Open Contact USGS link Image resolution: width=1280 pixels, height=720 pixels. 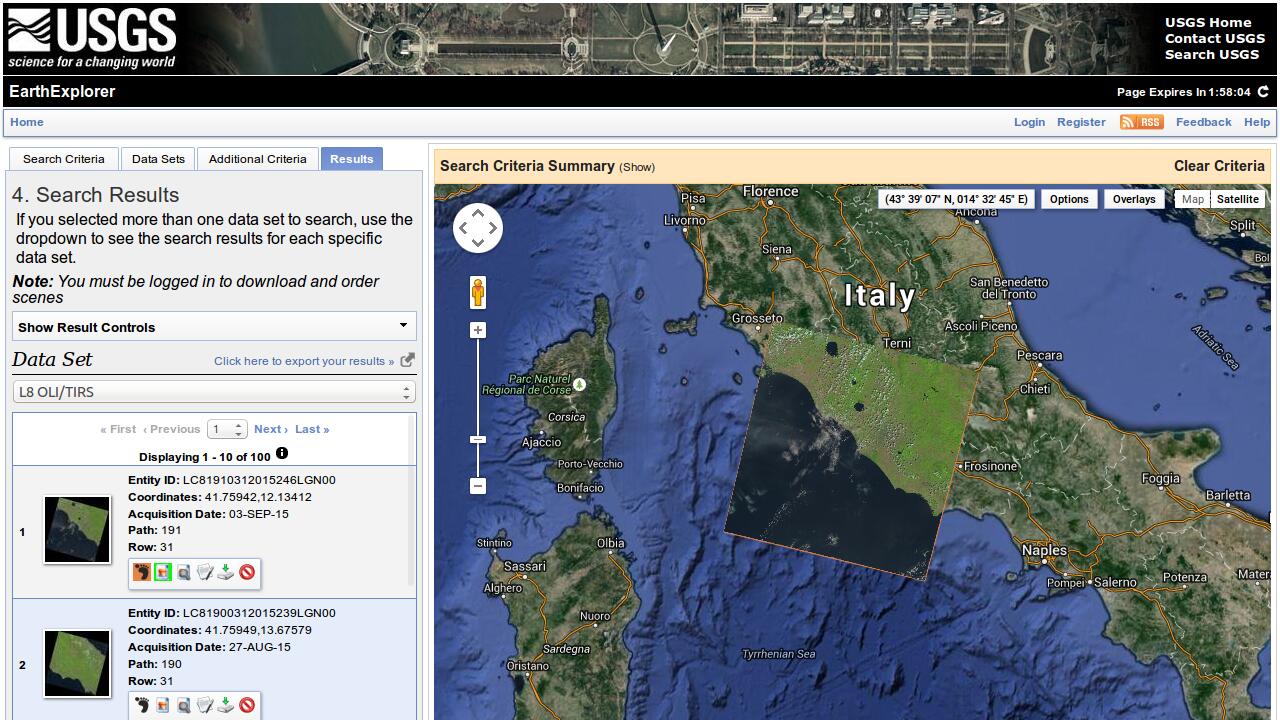1214,38
